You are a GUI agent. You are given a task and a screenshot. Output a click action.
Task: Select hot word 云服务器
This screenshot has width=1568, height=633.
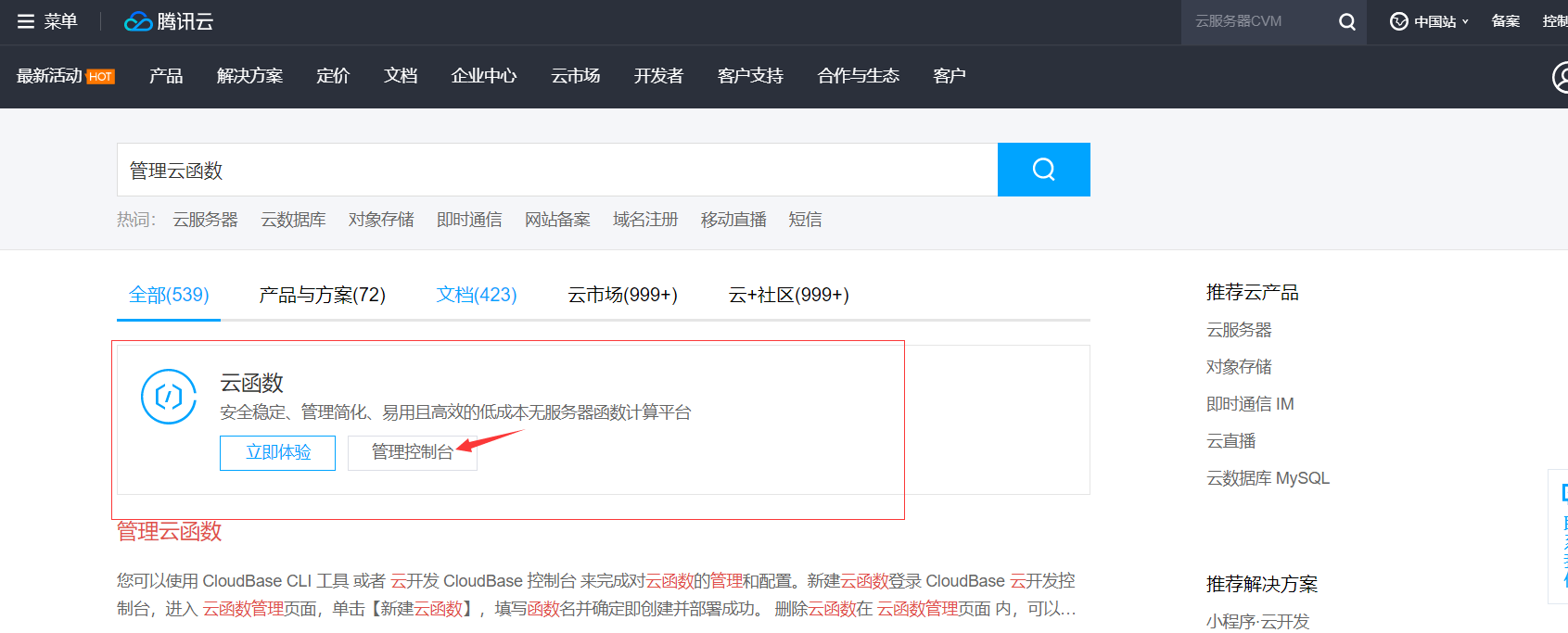206,220
